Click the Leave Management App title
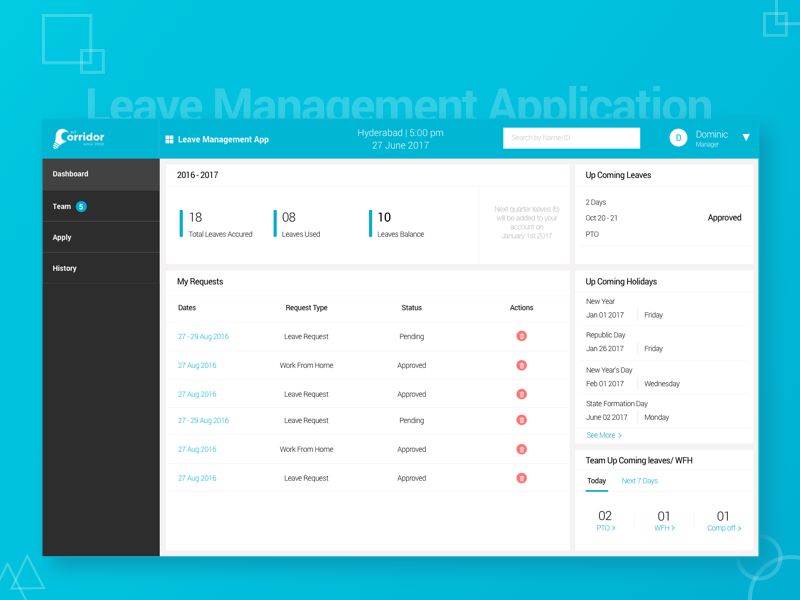Viewport: 800px width, 600px height. tap(223, 139)
